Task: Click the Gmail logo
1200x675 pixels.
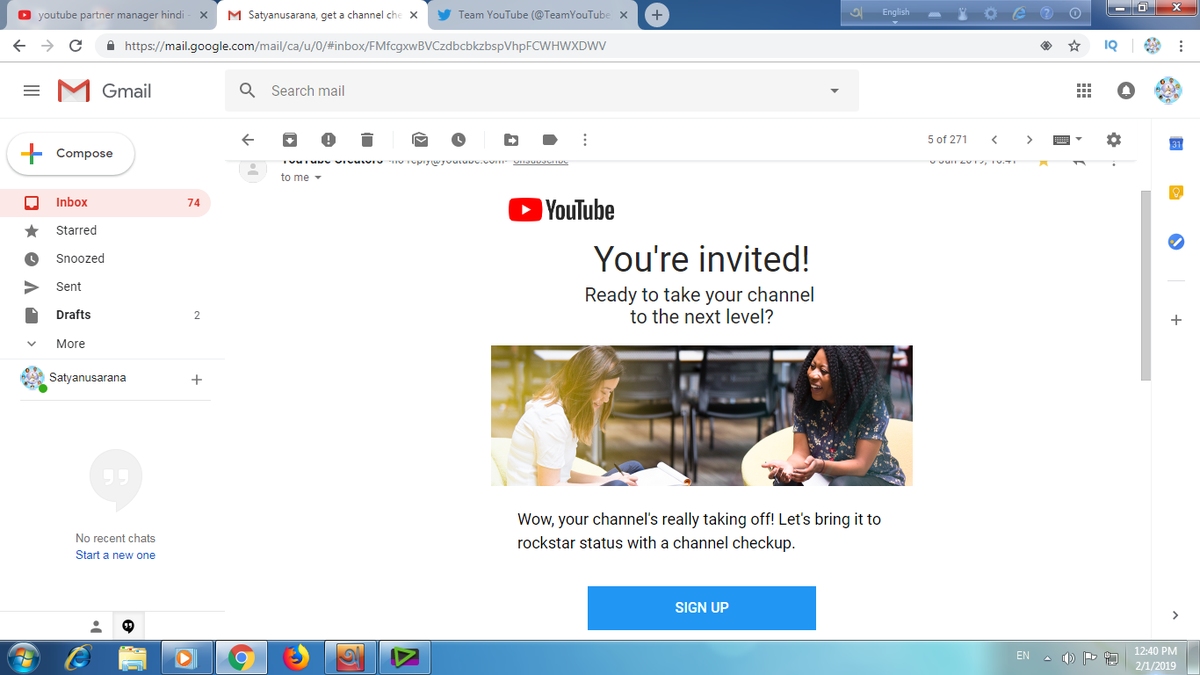Action: (105, 91)
